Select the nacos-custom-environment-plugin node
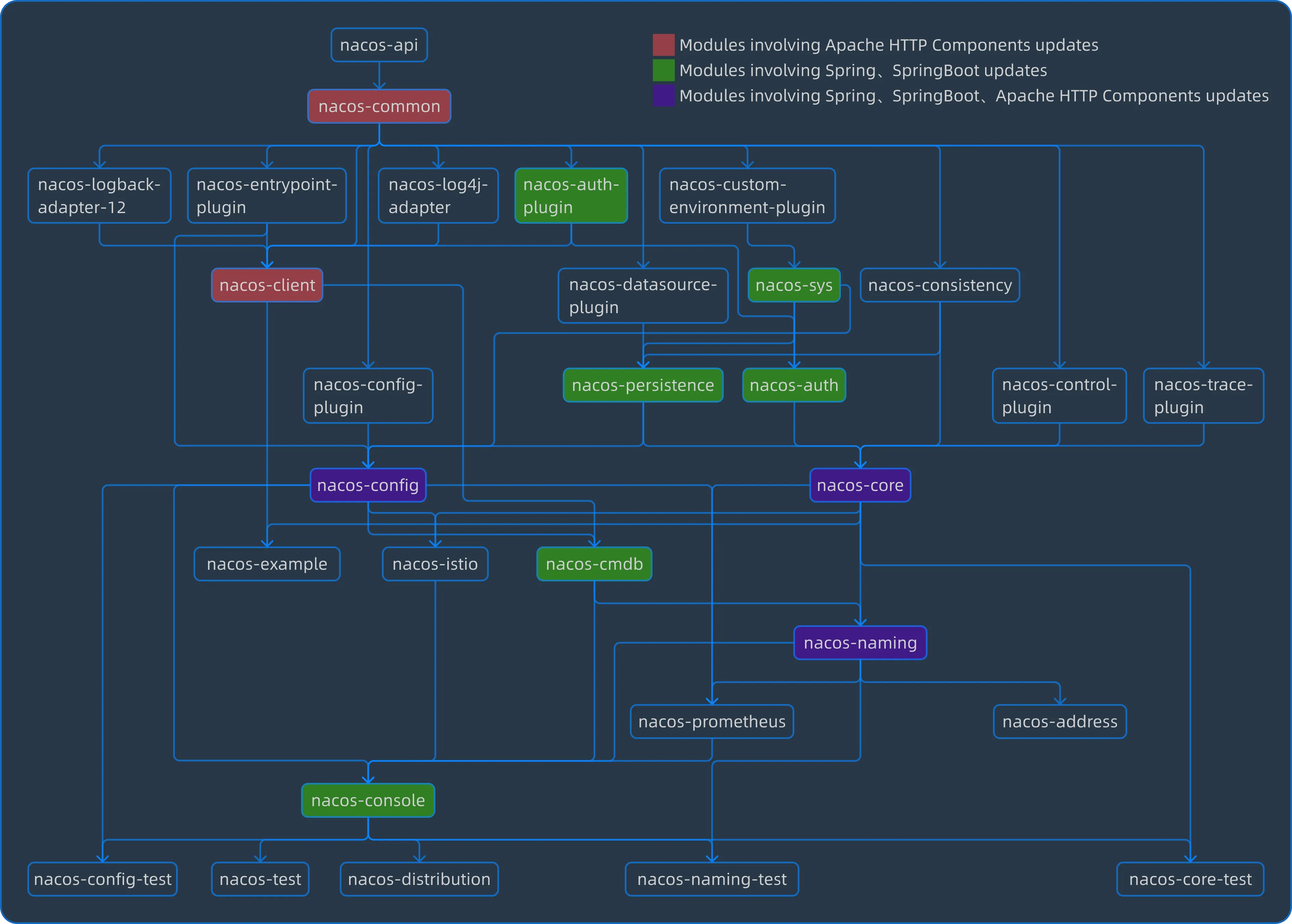 747,196
